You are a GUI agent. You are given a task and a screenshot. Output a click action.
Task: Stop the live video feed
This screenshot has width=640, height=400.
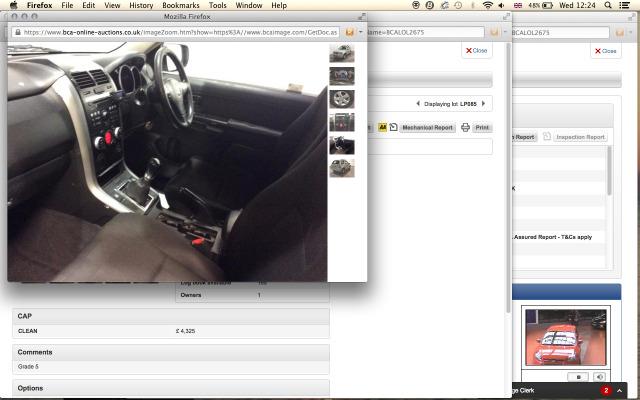point(578,377)
